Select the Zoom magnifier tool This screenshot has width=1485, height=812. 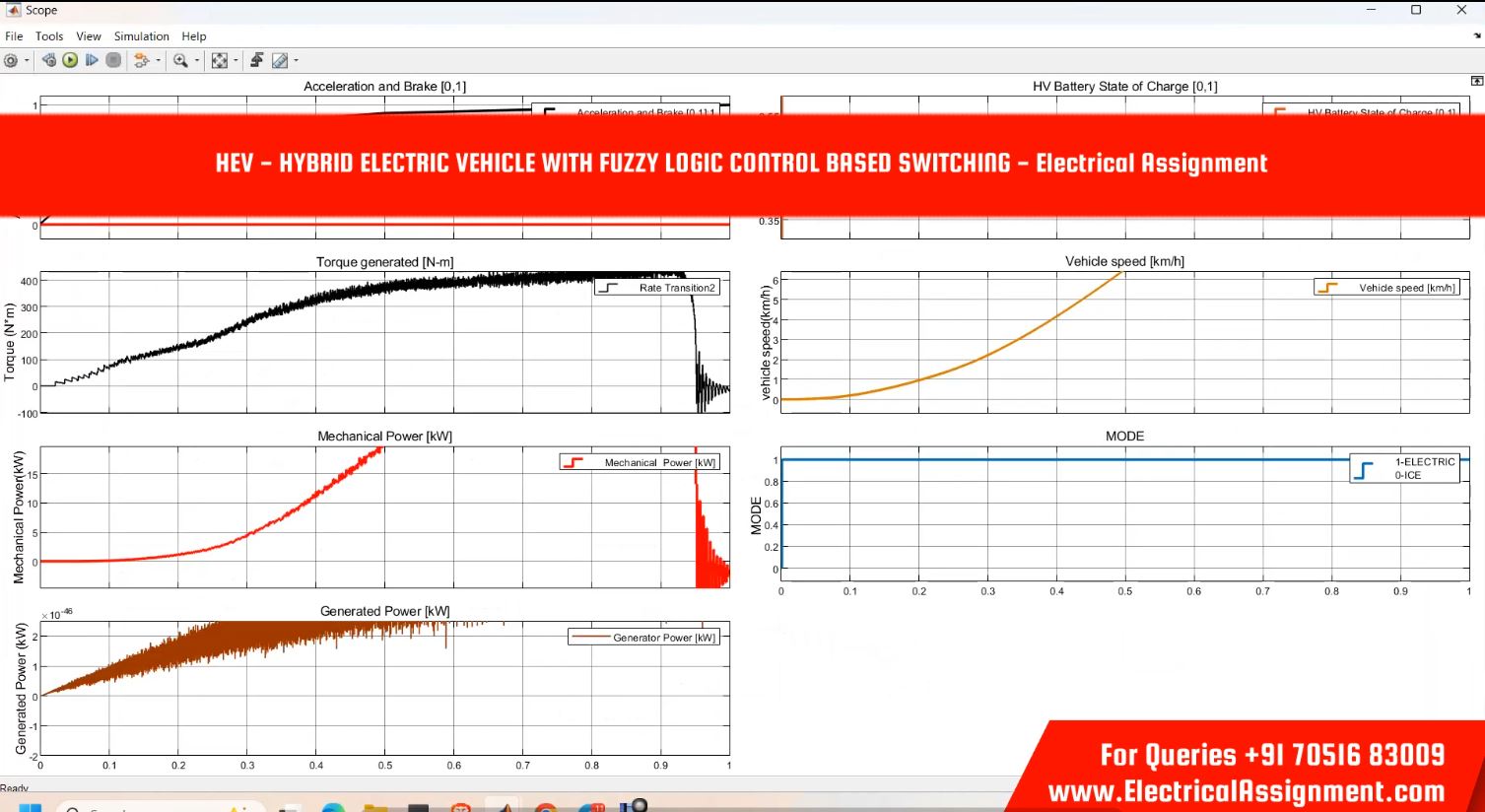coord(180,61)
